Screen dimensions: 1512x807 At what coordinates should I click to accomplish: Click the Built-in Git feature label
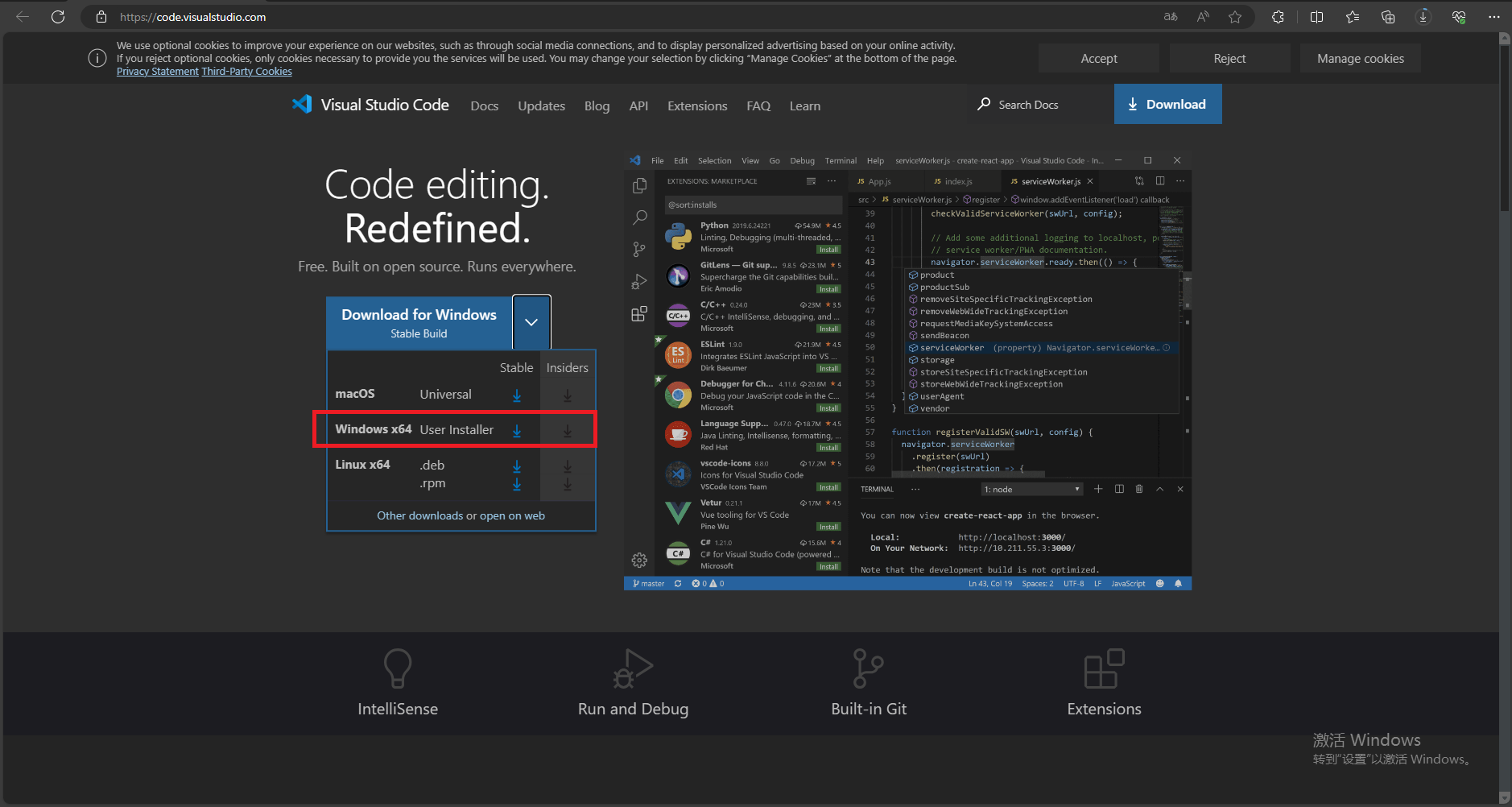point(869,709)
